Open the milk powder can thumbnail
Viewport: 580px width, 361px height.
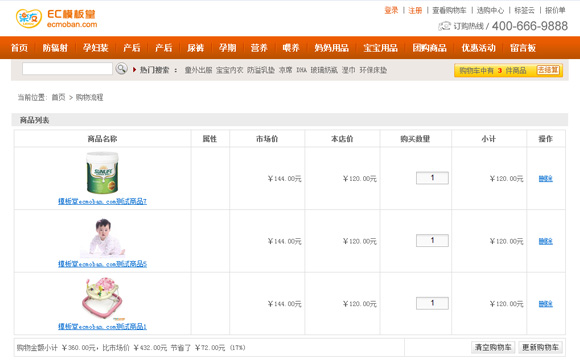(x=102, y=173)
